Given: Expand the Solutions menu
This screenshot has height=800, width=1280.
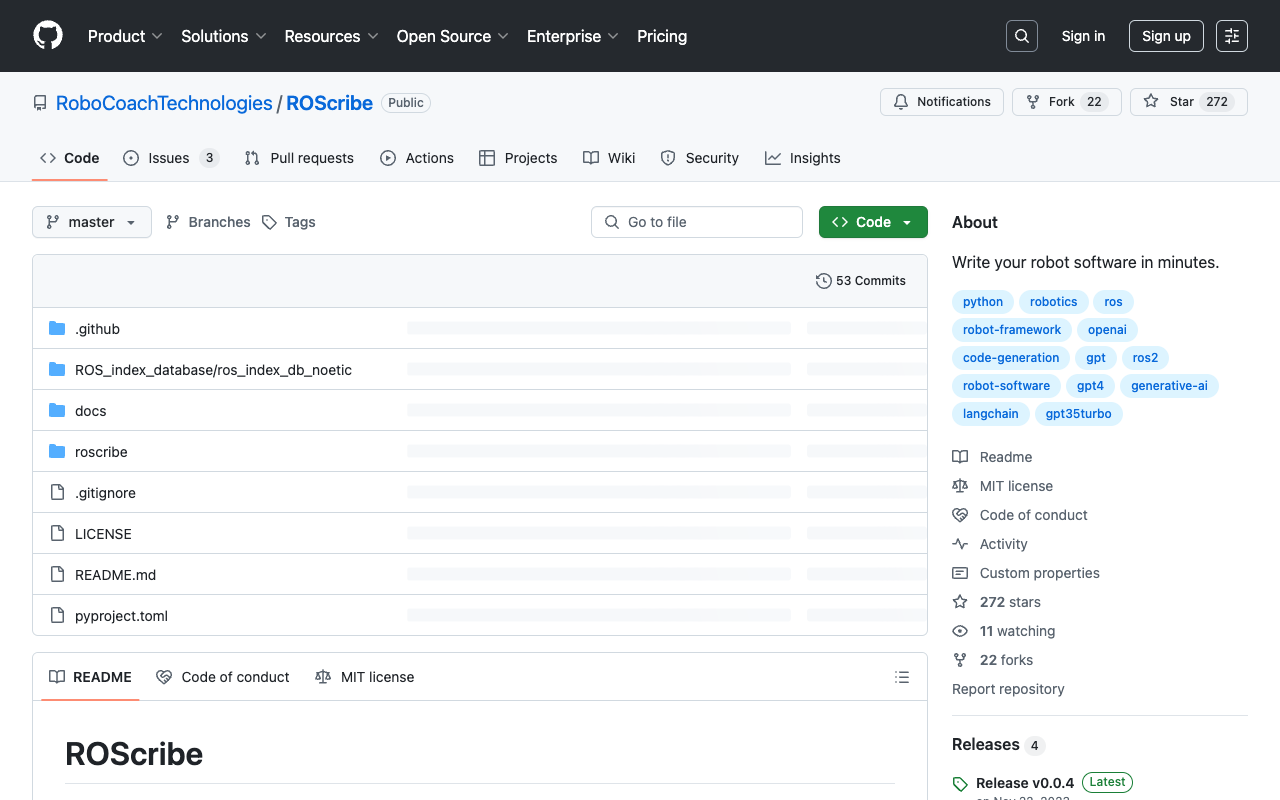Looking at the screenshot, I should (224, 36).
